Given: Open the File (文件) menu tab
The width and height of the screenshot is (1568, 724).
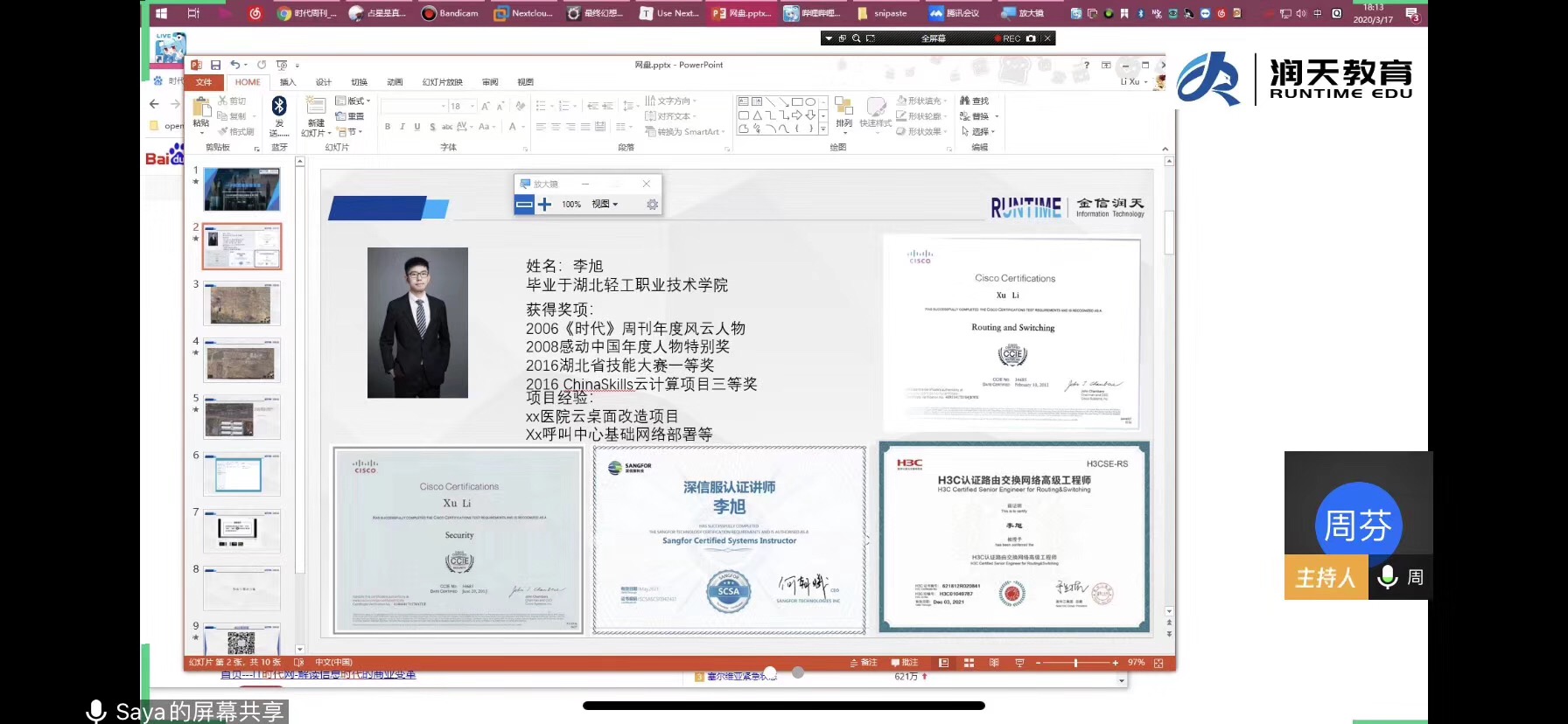Looking at the screenshot, I should [x=204, y=82].
